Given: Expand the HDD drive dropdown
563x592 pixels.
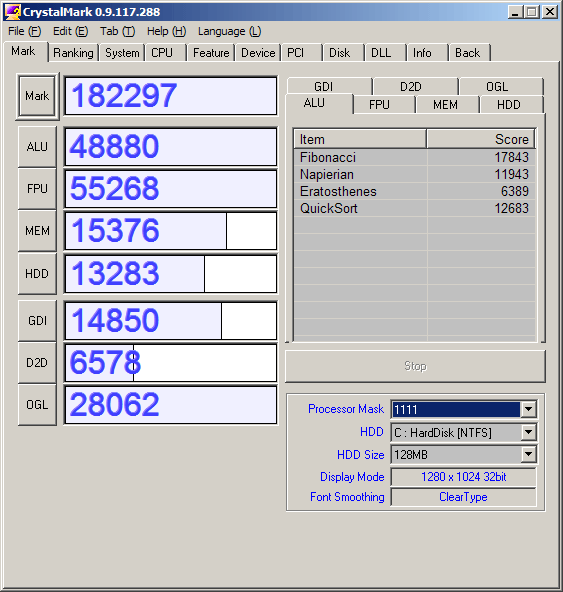Looking at the screenshot, I should click(528, 432).
